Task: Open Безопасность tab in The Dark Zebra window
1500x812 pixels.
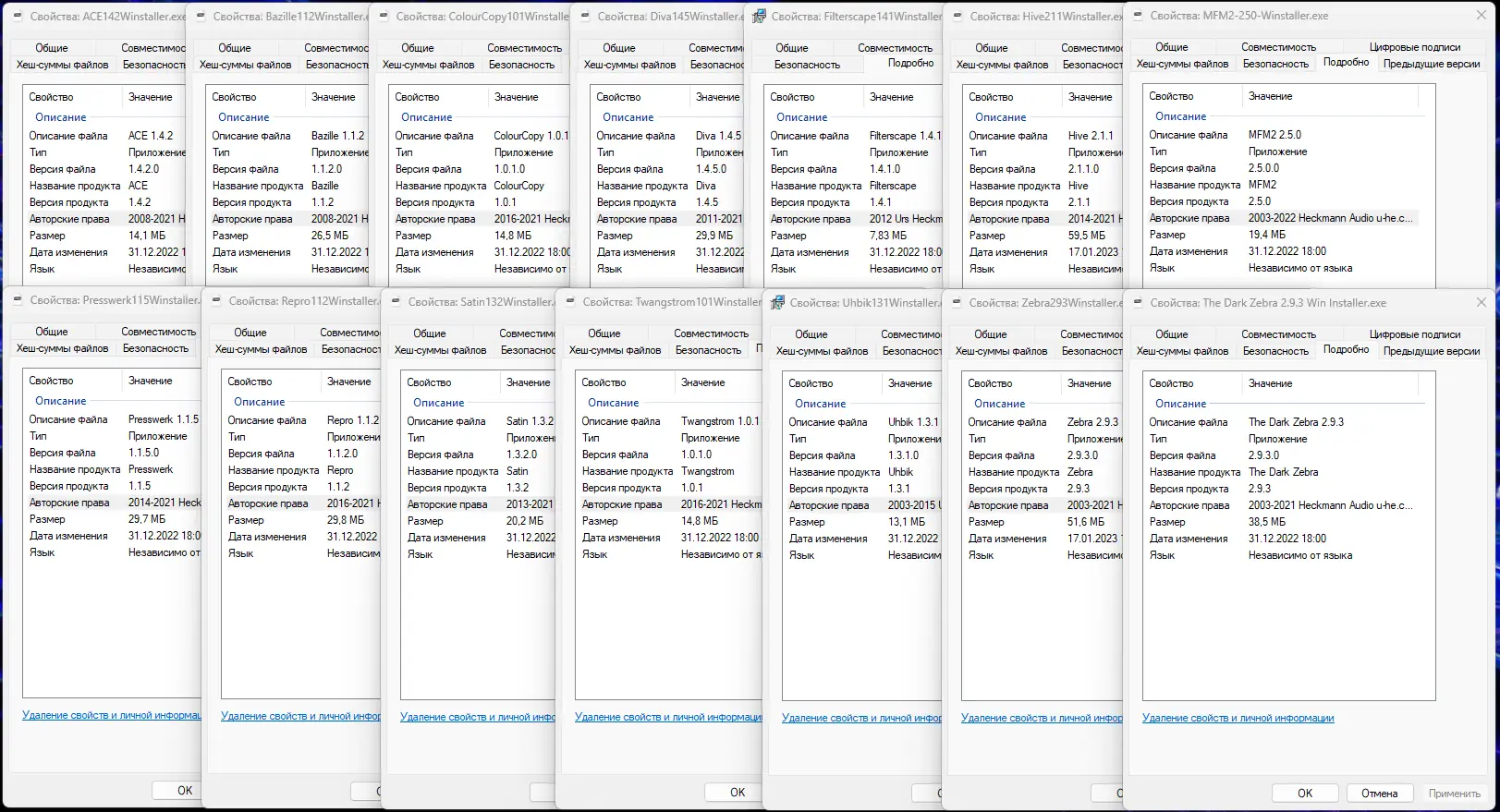Action: (1275, 351)
